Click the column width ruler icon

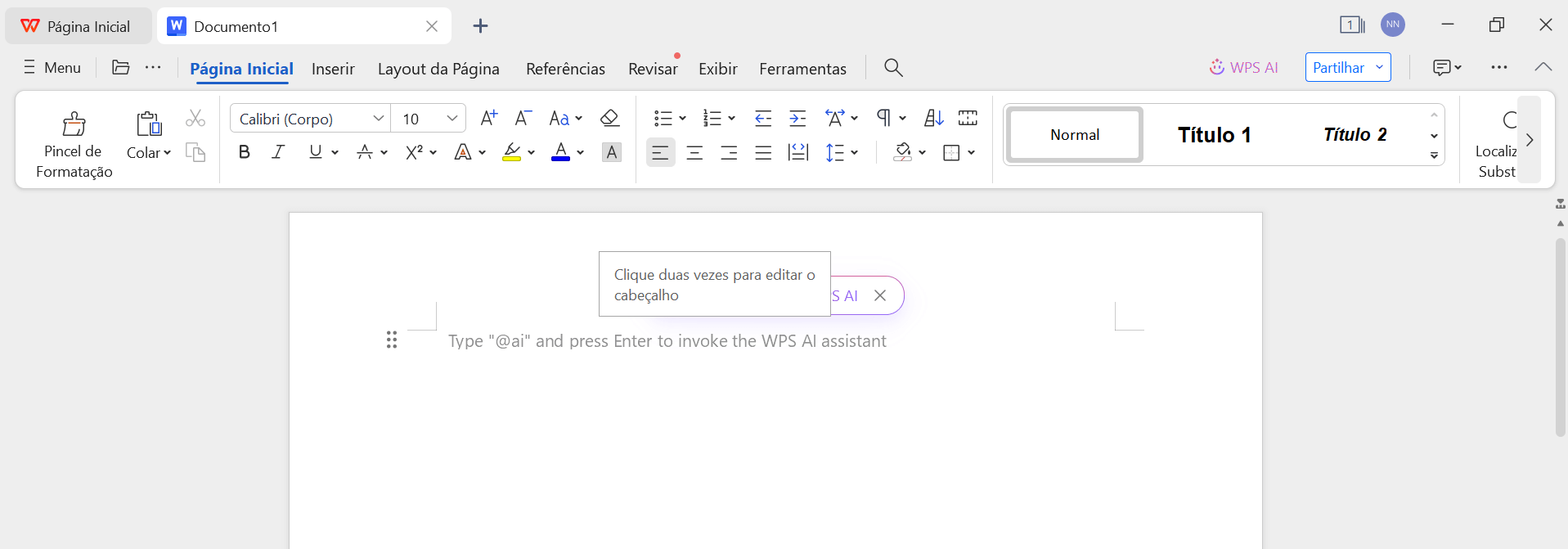(968, 119)
